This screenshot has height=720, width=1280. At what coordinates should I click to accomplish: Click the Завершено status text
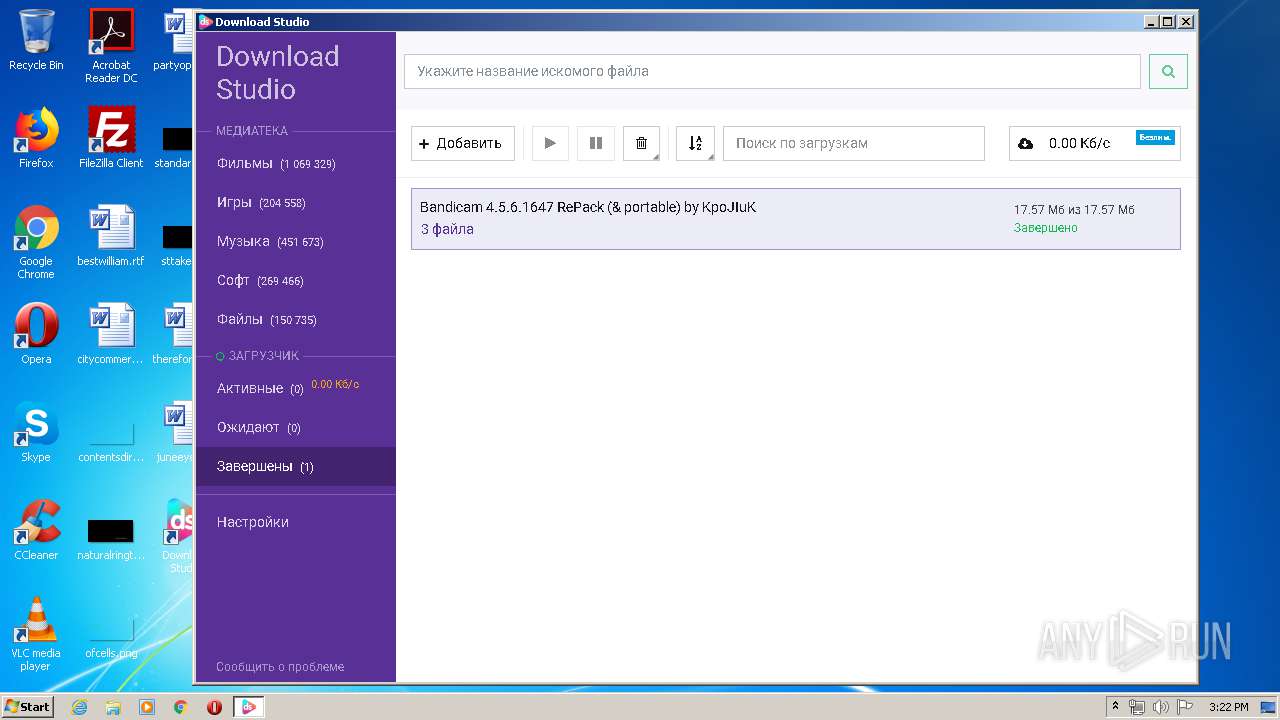pyautogui.click(x=1046, y=228)
